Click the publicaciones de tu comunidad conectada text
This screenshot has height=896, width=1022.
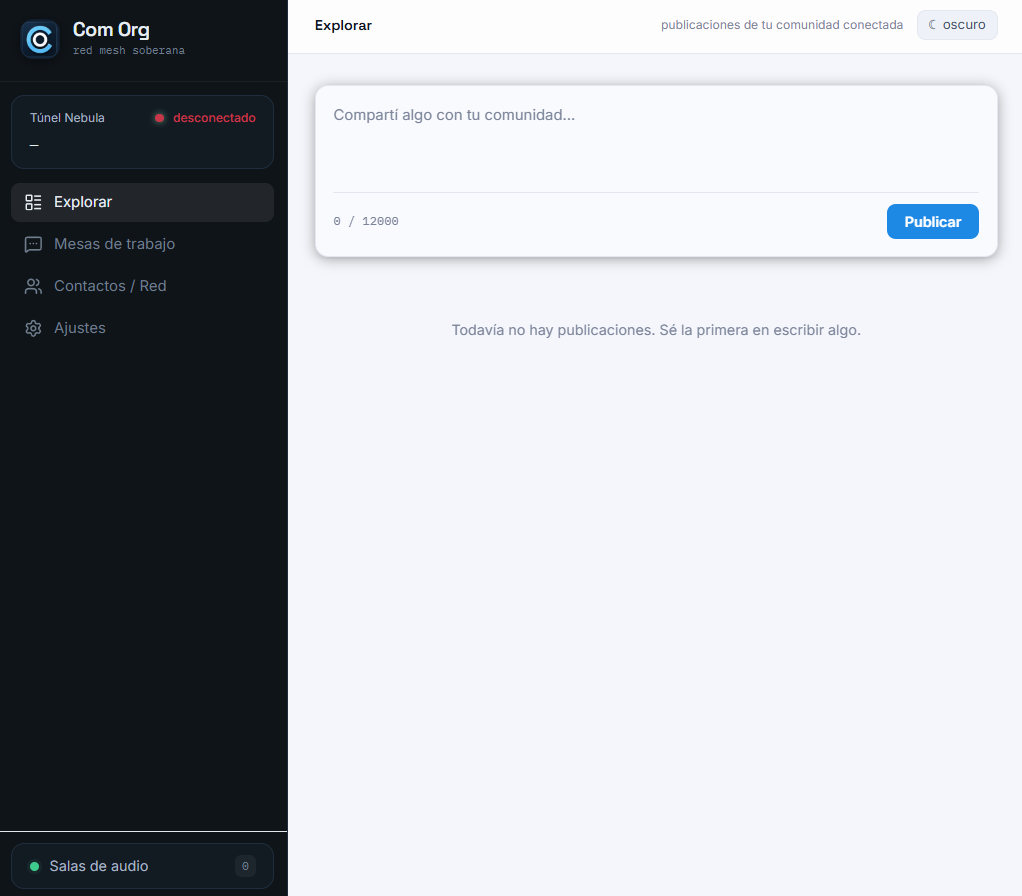pyautogui.click(x=781, y=25)
